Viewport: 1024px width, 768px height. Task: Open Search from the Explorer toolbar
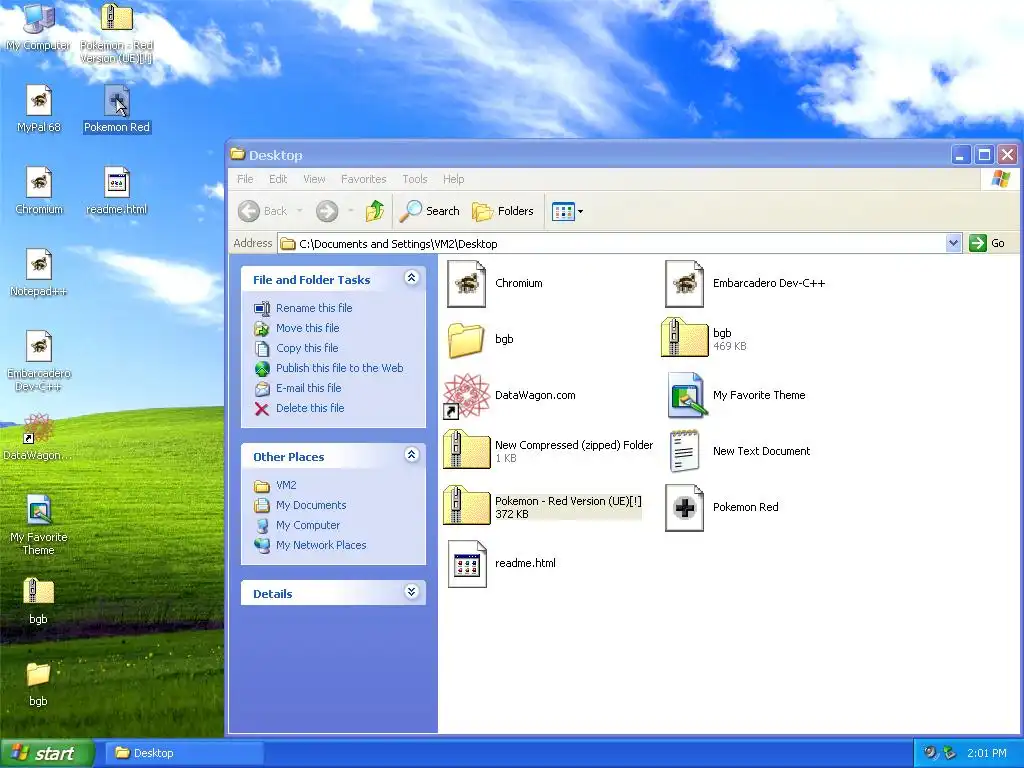(430, 211)
